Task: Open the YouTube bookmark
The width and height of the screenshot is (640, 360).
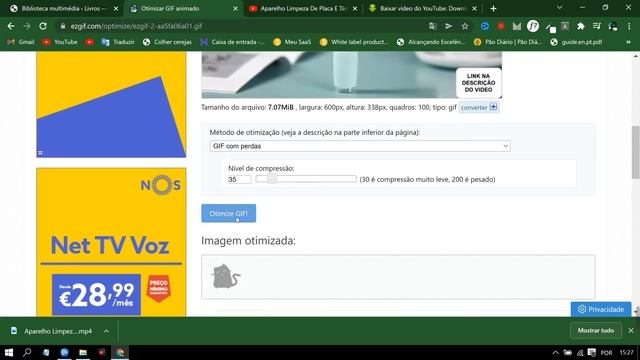Action: [60, 42]
